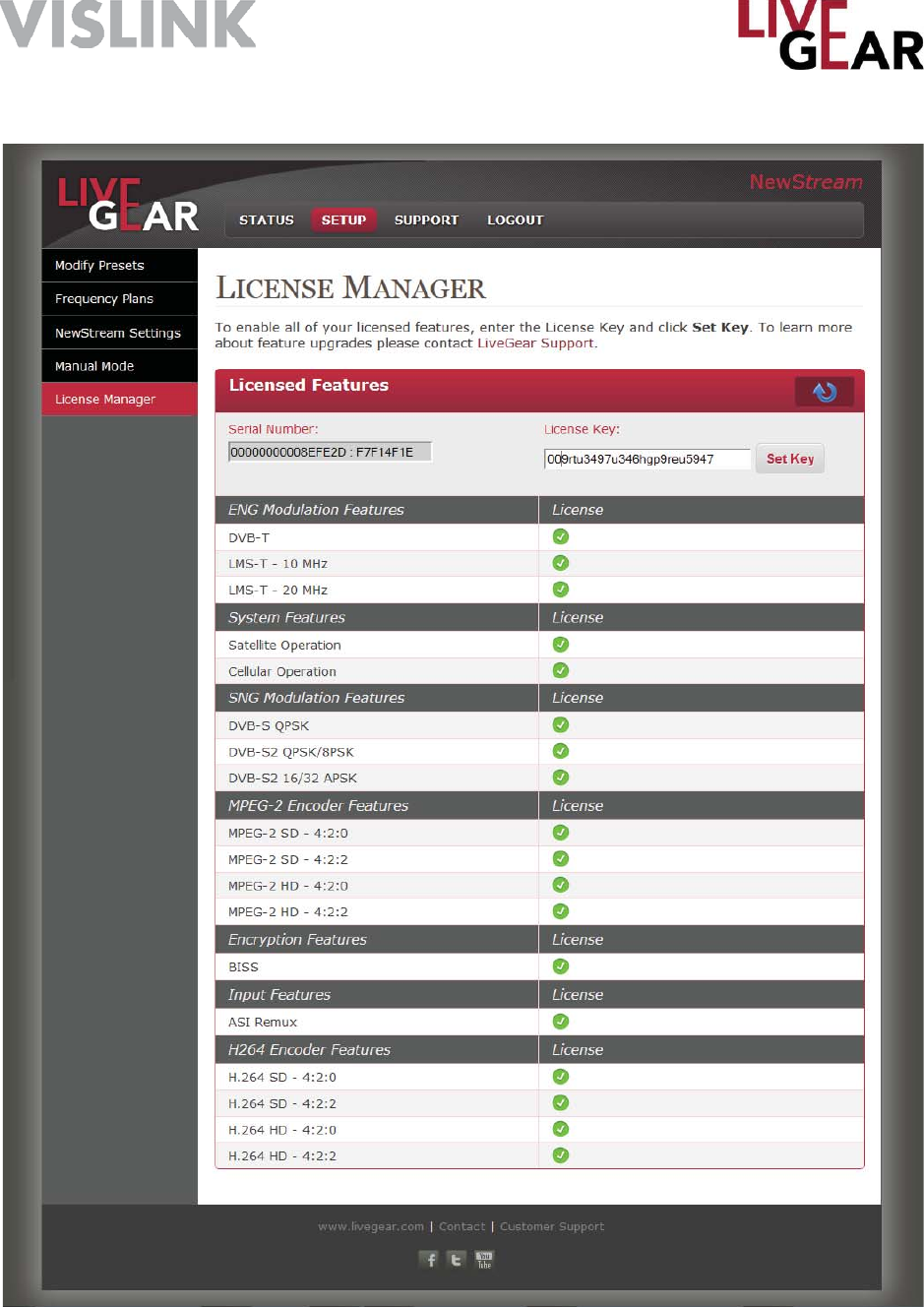This screenshot has height=1307, width=924.
Task: Click LMS-T - 10 MHz license checkmark
Action: [561, 563]
